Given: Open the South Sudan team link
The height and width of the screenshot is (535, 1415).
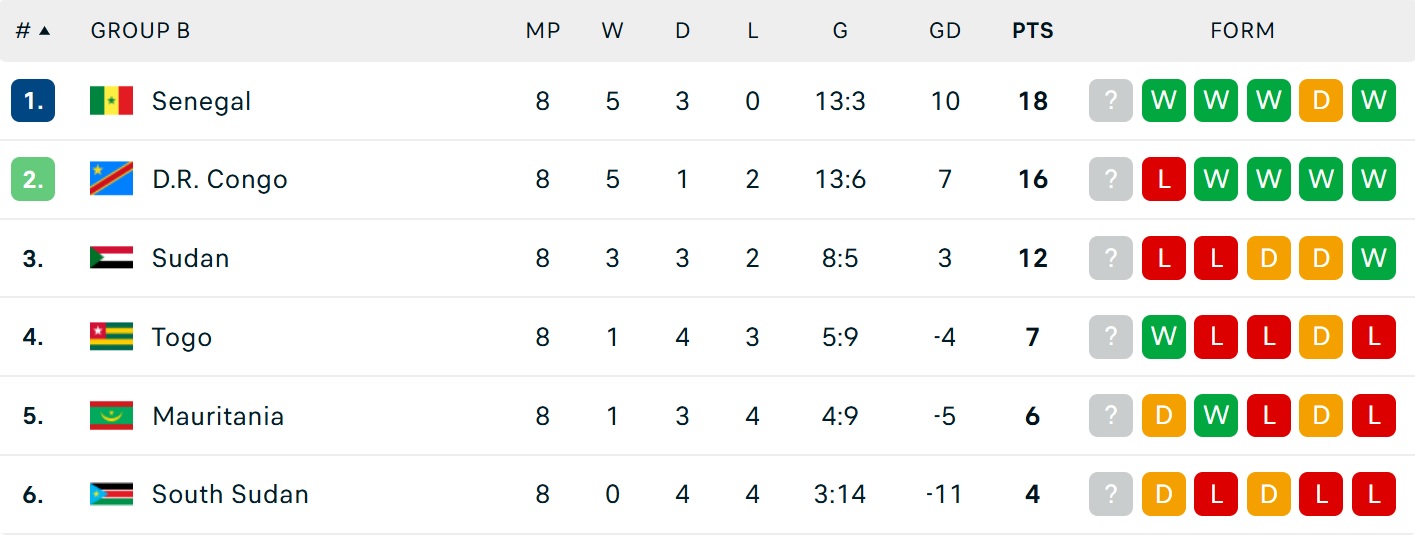Looking at the screenshot, I should [x=230, y=494].
